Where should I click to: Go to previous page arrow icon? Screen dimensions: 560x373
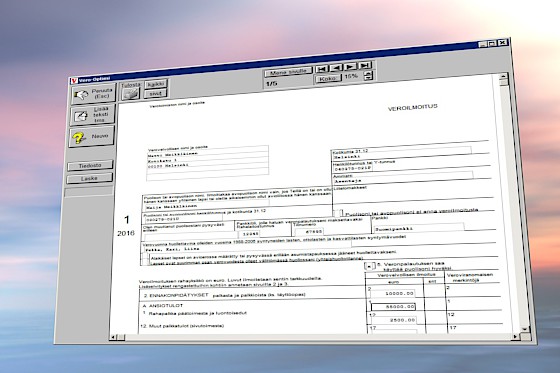(336, 68)
